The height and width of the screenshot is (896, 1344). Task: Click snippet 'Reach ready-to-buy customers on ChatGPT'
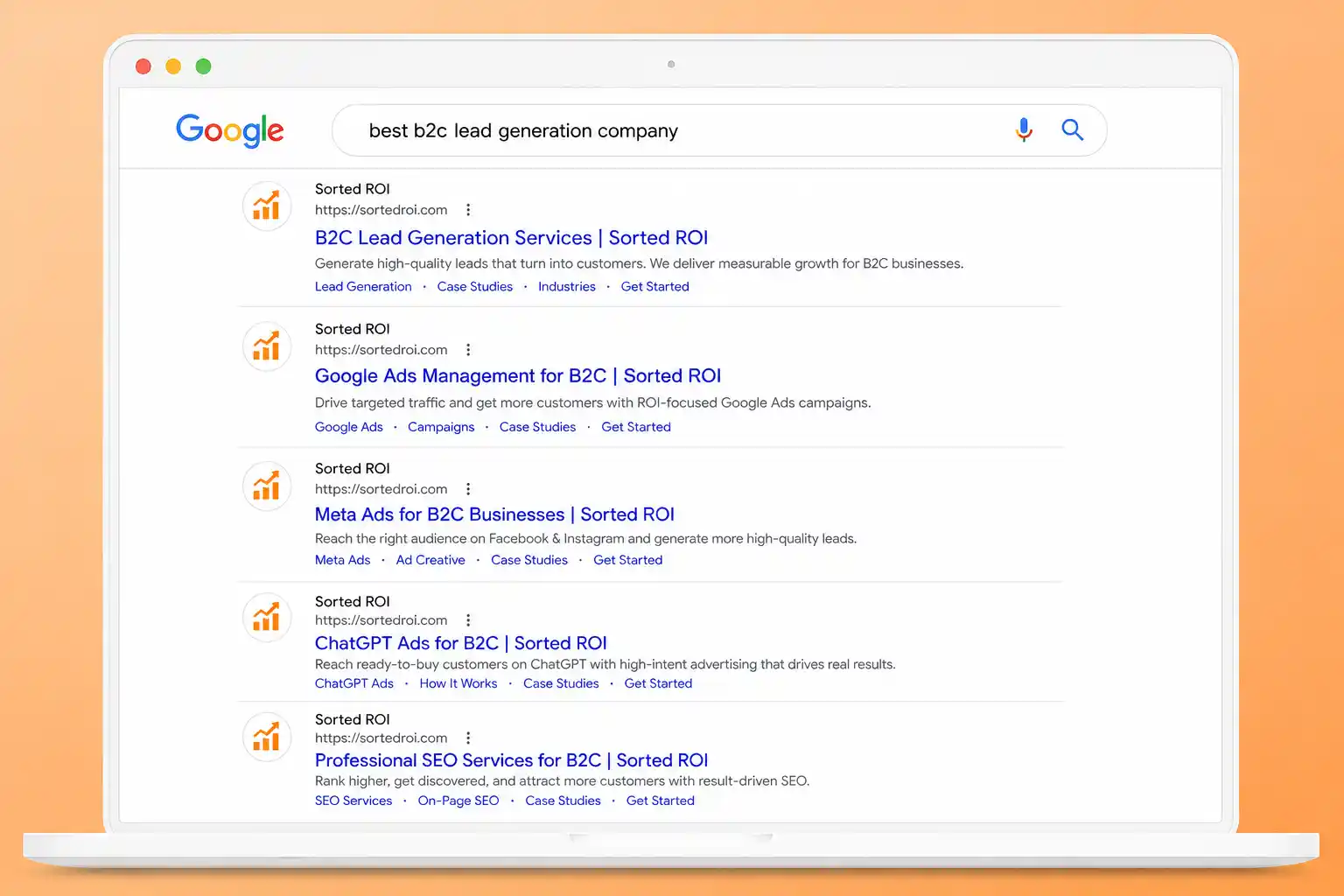(x=450, y=664)
